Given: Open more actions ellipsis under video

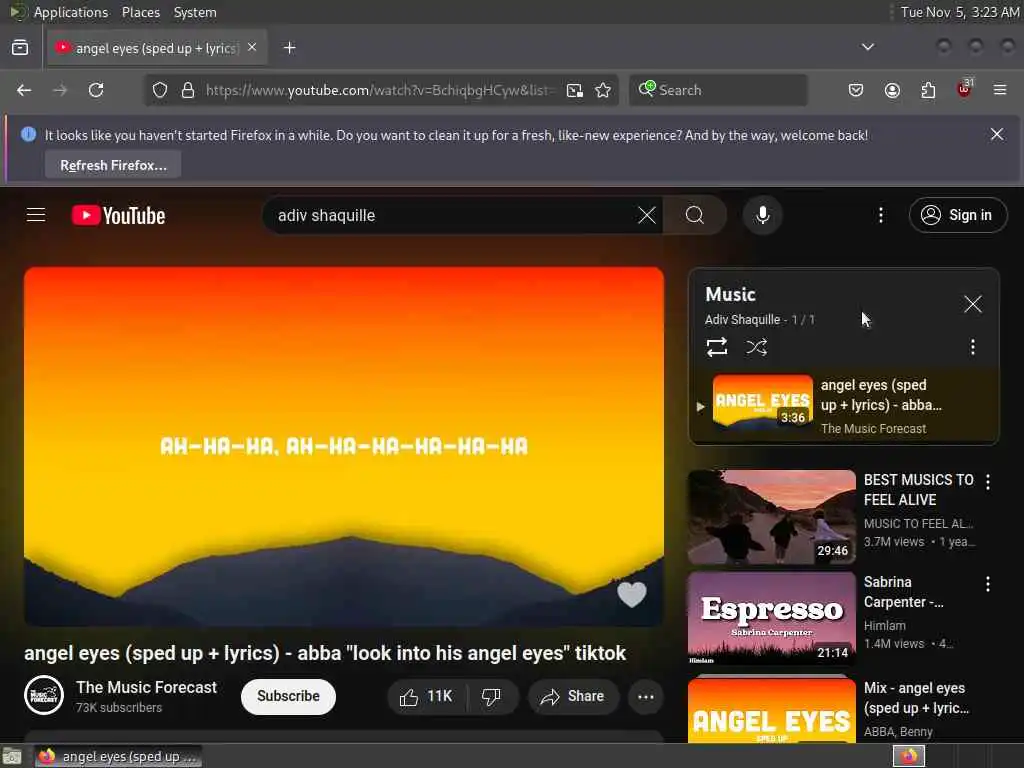Looking at the screenshot, I should coord(646,697).
